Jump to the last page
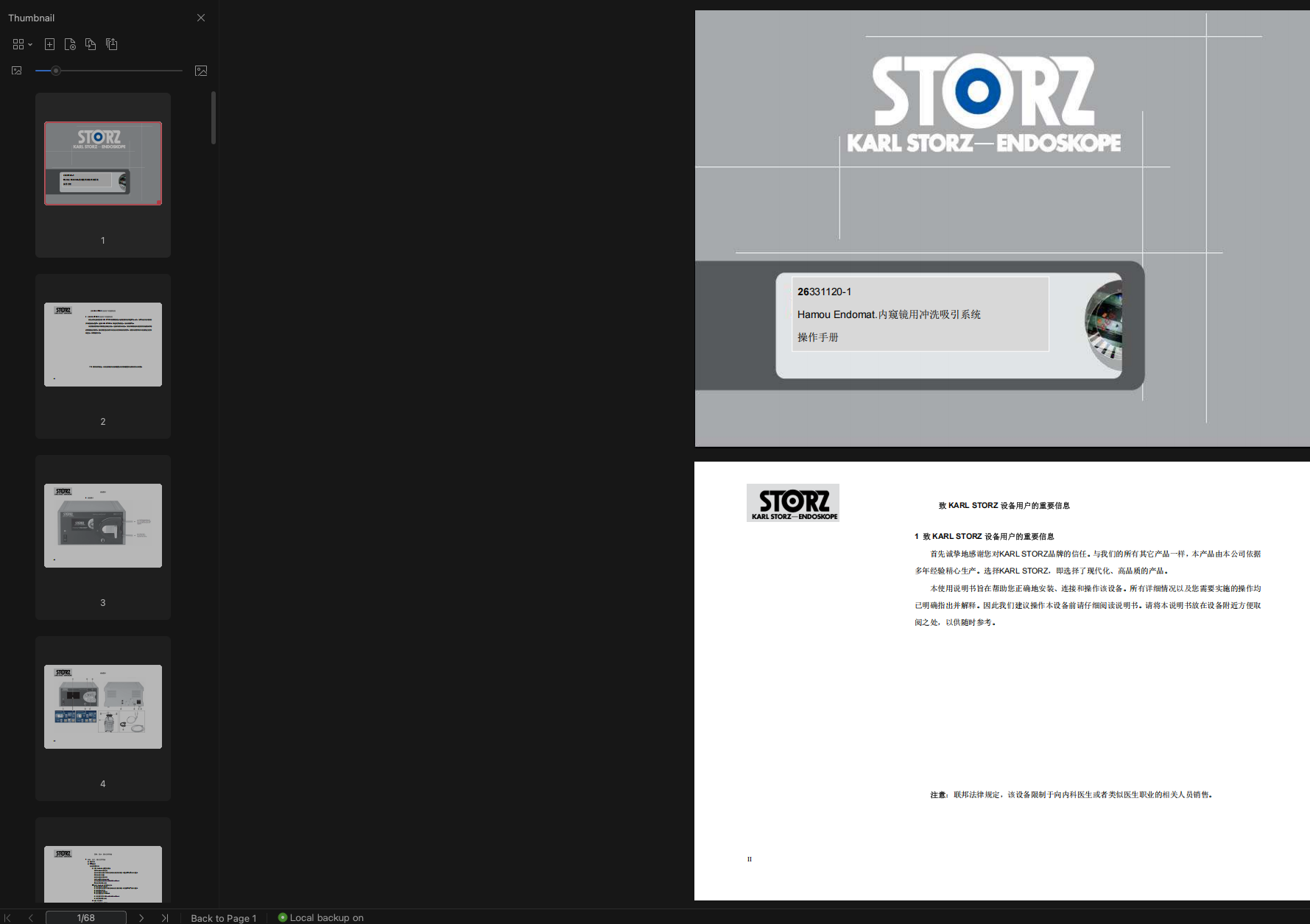This screenshot has width=1310, height=924. click(x=165, y=918)
